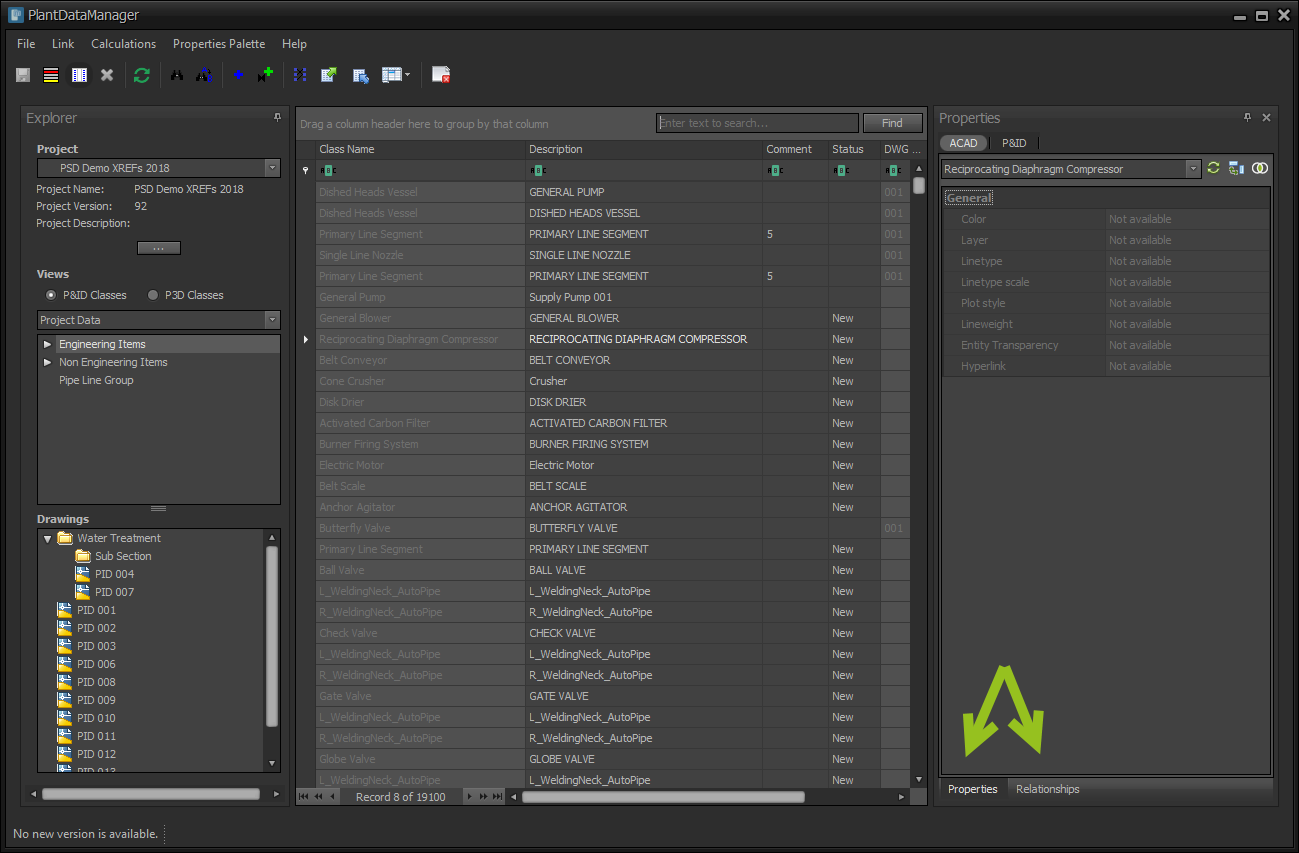Expand Non Engineering Items tree node
This screenshot has width=1299, height=853.
pyautogui.click(x=47, y=362)
